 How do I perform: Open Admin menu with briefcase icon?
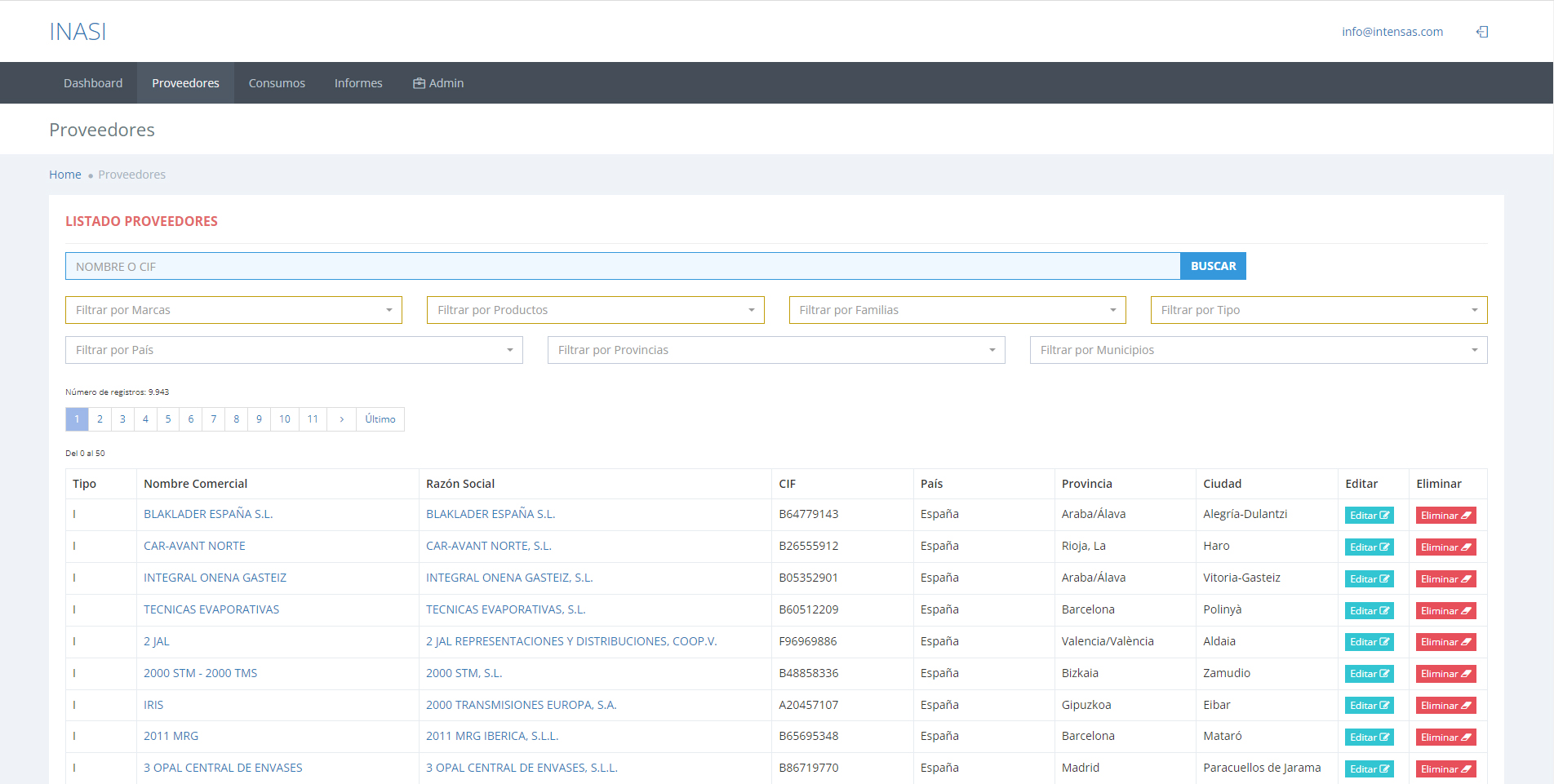[x=438, y=83]
